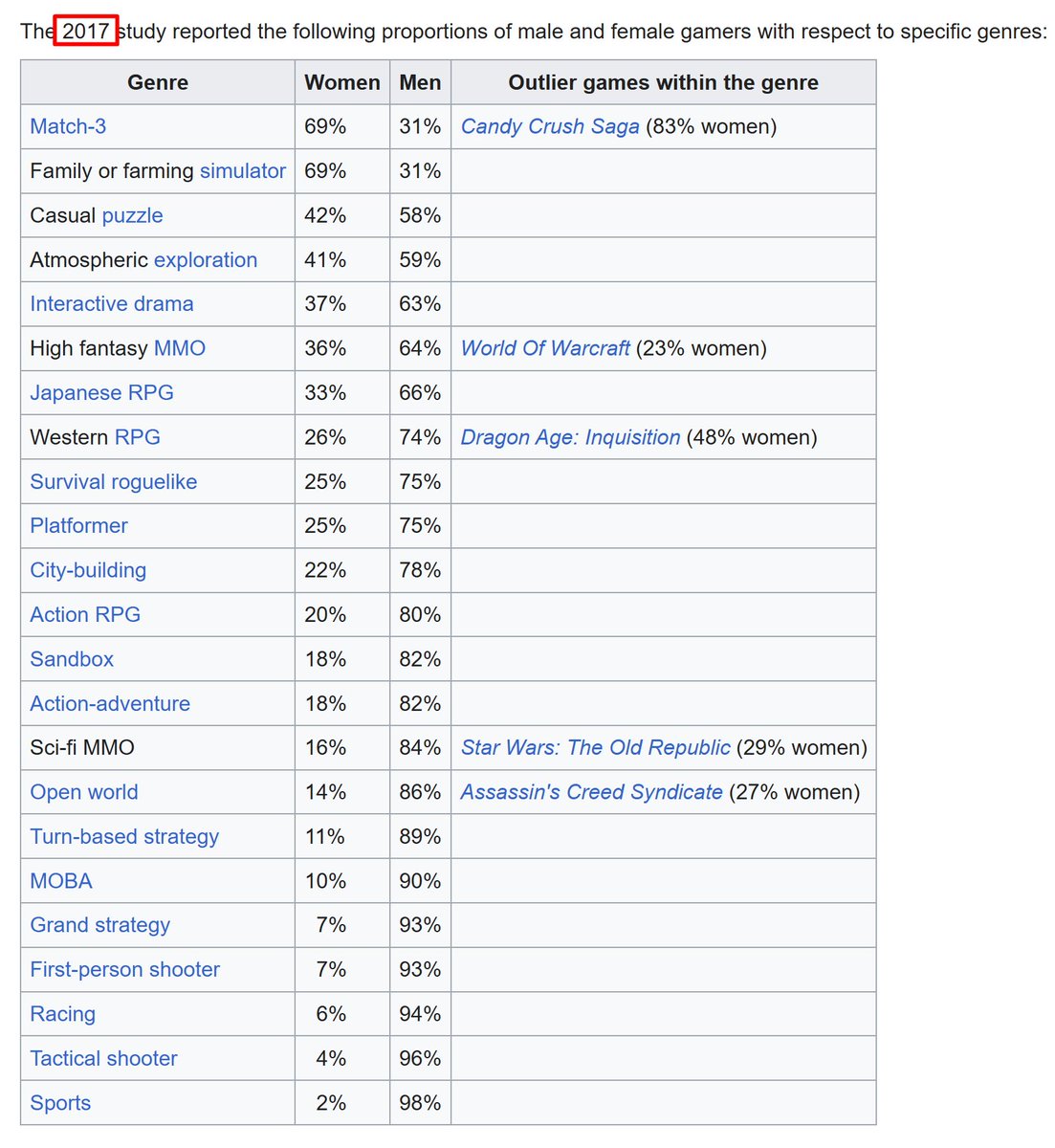Click the 86% men value for Open world

421,792
